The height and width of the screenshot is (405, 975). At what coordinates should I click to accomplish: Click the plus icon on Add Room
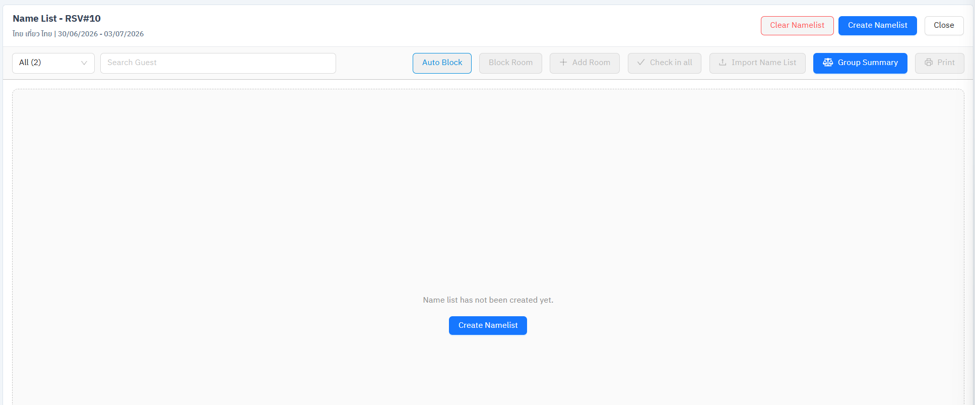pos(563,63)
